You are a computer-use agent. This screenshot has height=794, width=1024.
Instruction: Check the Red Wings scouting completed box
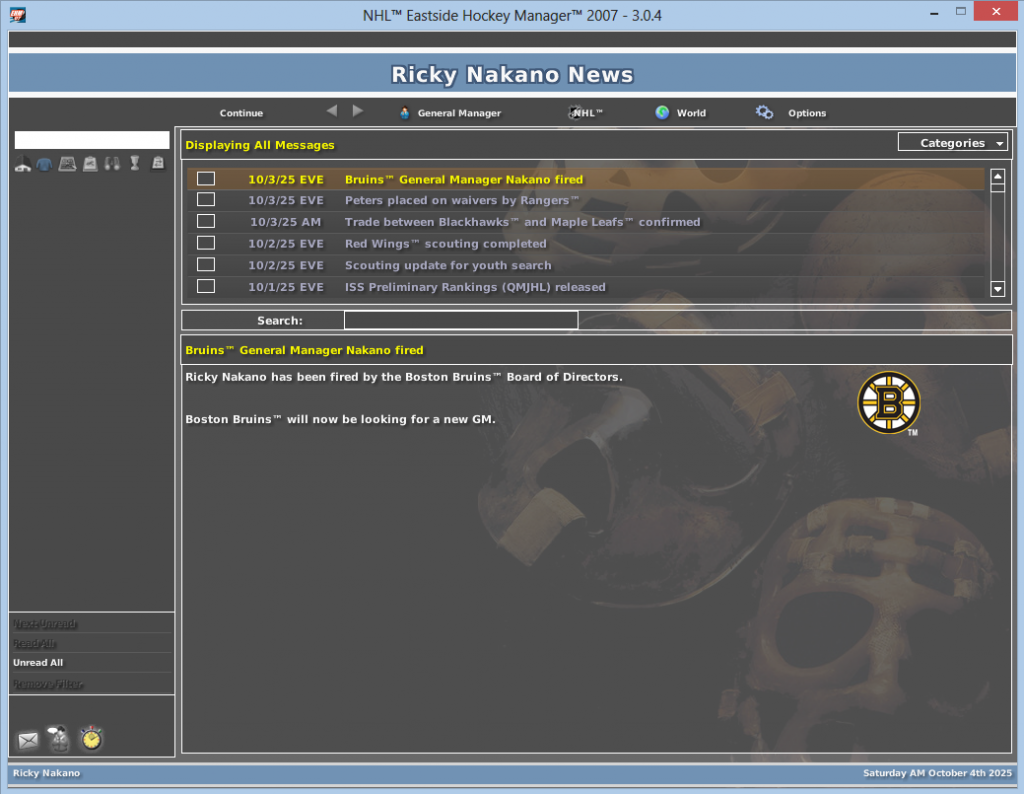click(x=206, y=243)
